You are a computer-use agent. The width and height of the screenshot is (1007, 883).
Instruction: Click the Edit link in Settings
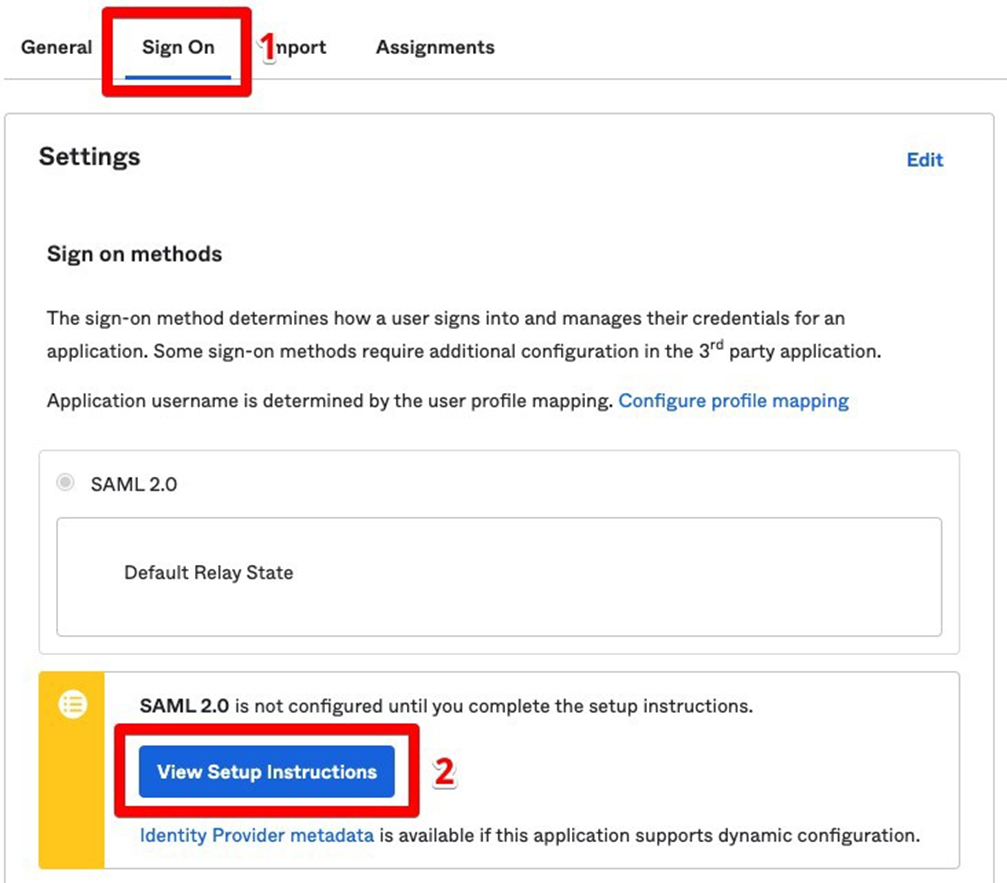tap(924, 160)
